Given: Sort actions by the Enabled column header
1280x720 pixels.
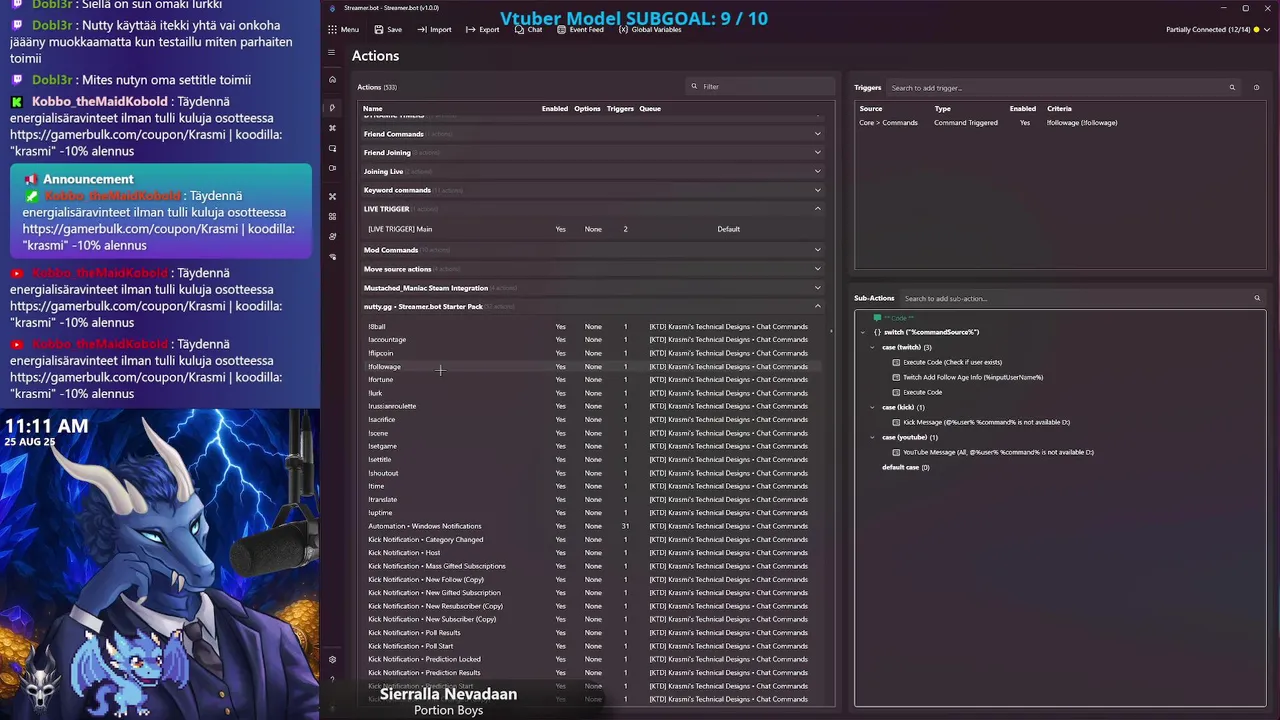Looking at the screenshot, I should coord(554,108).
